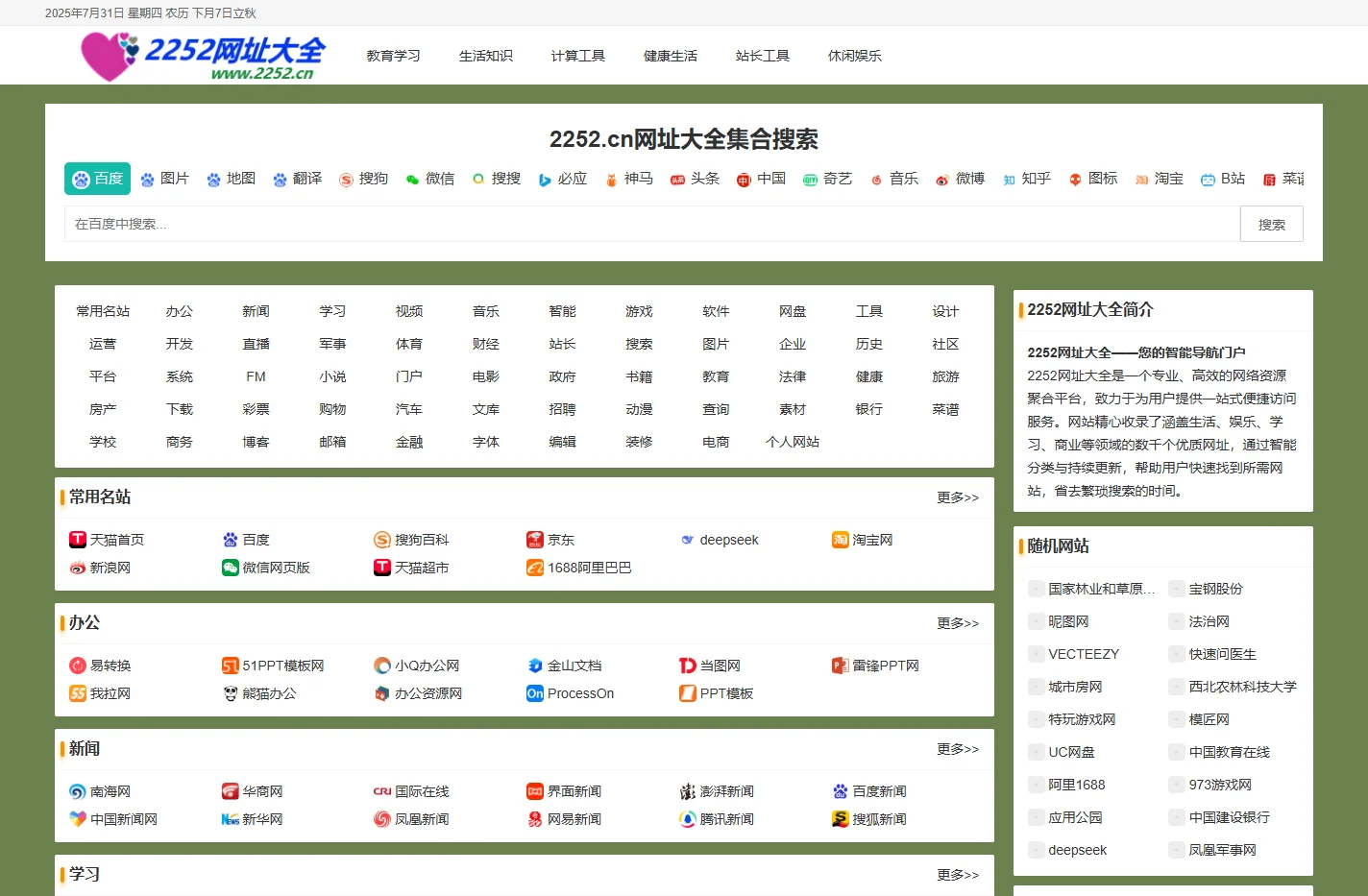The width and height of the screenshot is (1368, 896).
Task: Open the 计算工具 top menu
Action: click(578, 56)
